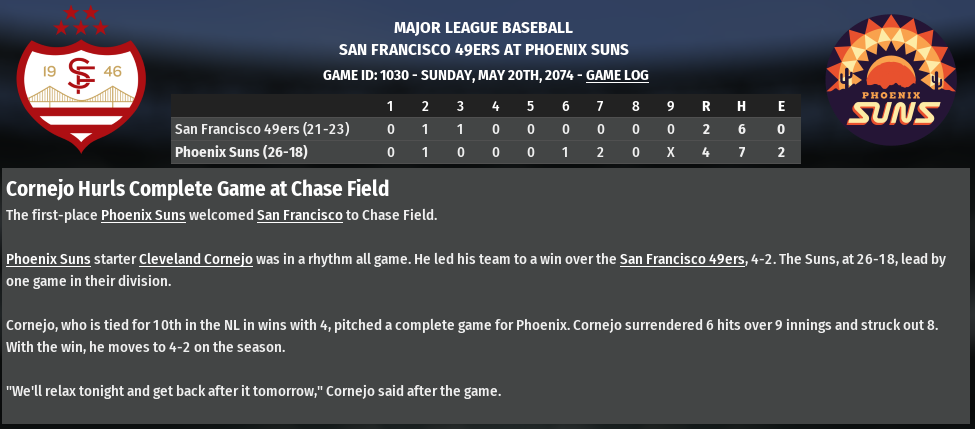Viewport: 975px width, 429px height.
Task: Open San Francisco 49ers link before '4-2'
Action: point(680,259)
